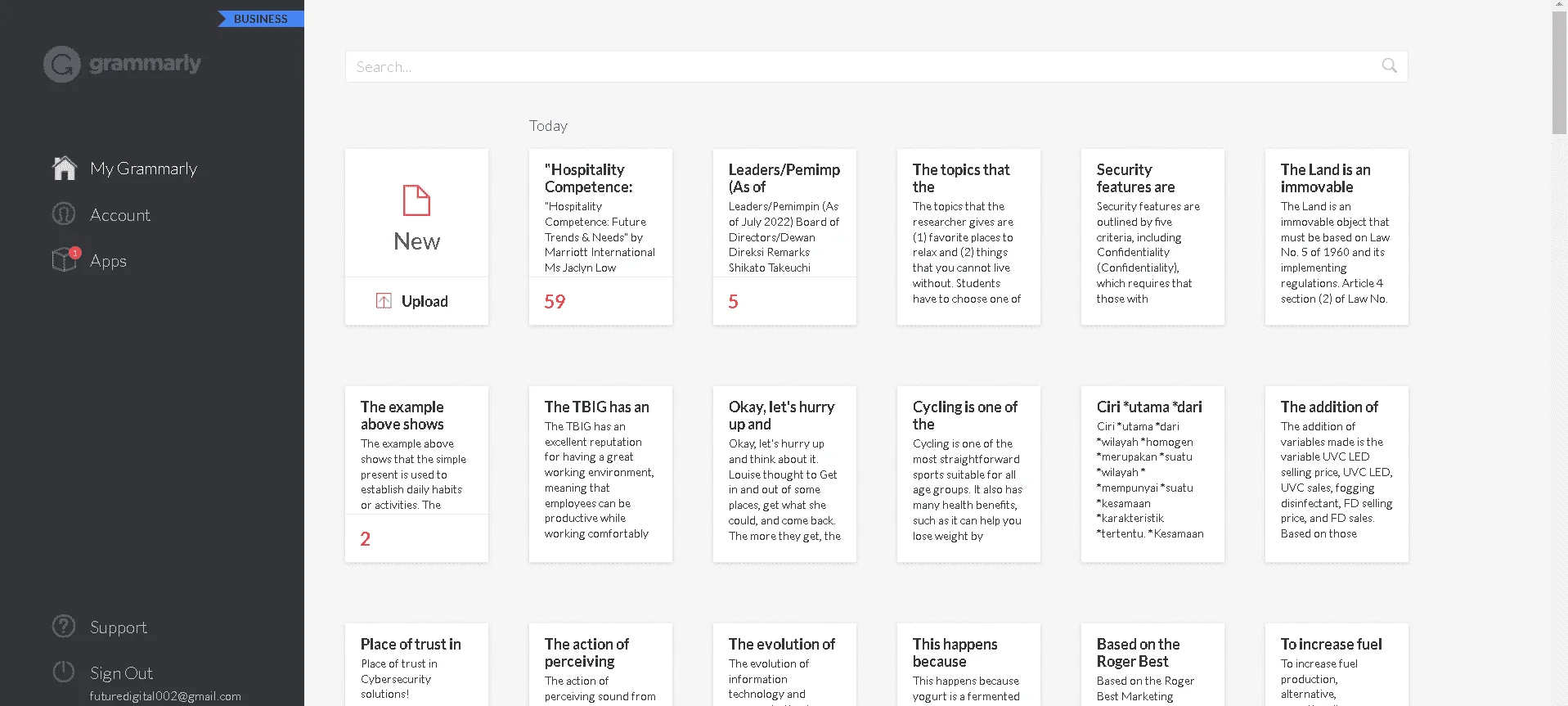Click the Upload button label
1568x706 pixels.
tap(425, 301)
